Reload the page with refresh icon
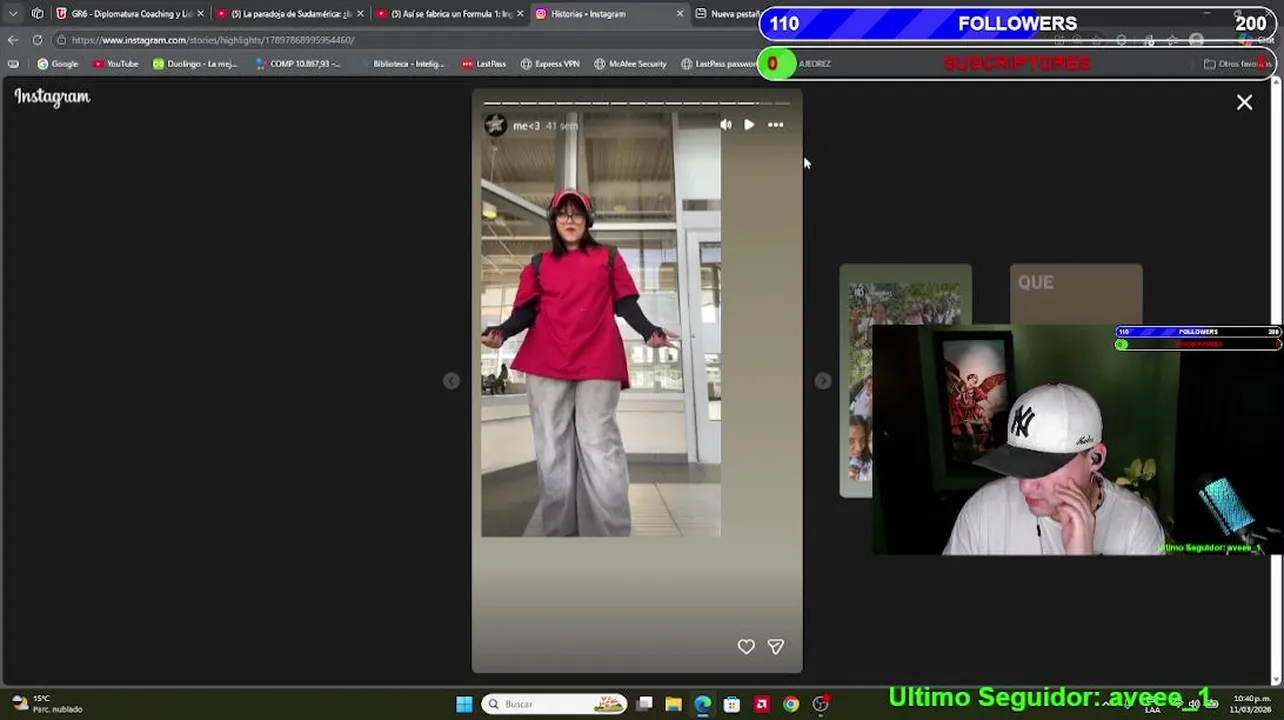The height and width of the screenshot is (720, 1284). pyautogui.click(x=37, y=40)
